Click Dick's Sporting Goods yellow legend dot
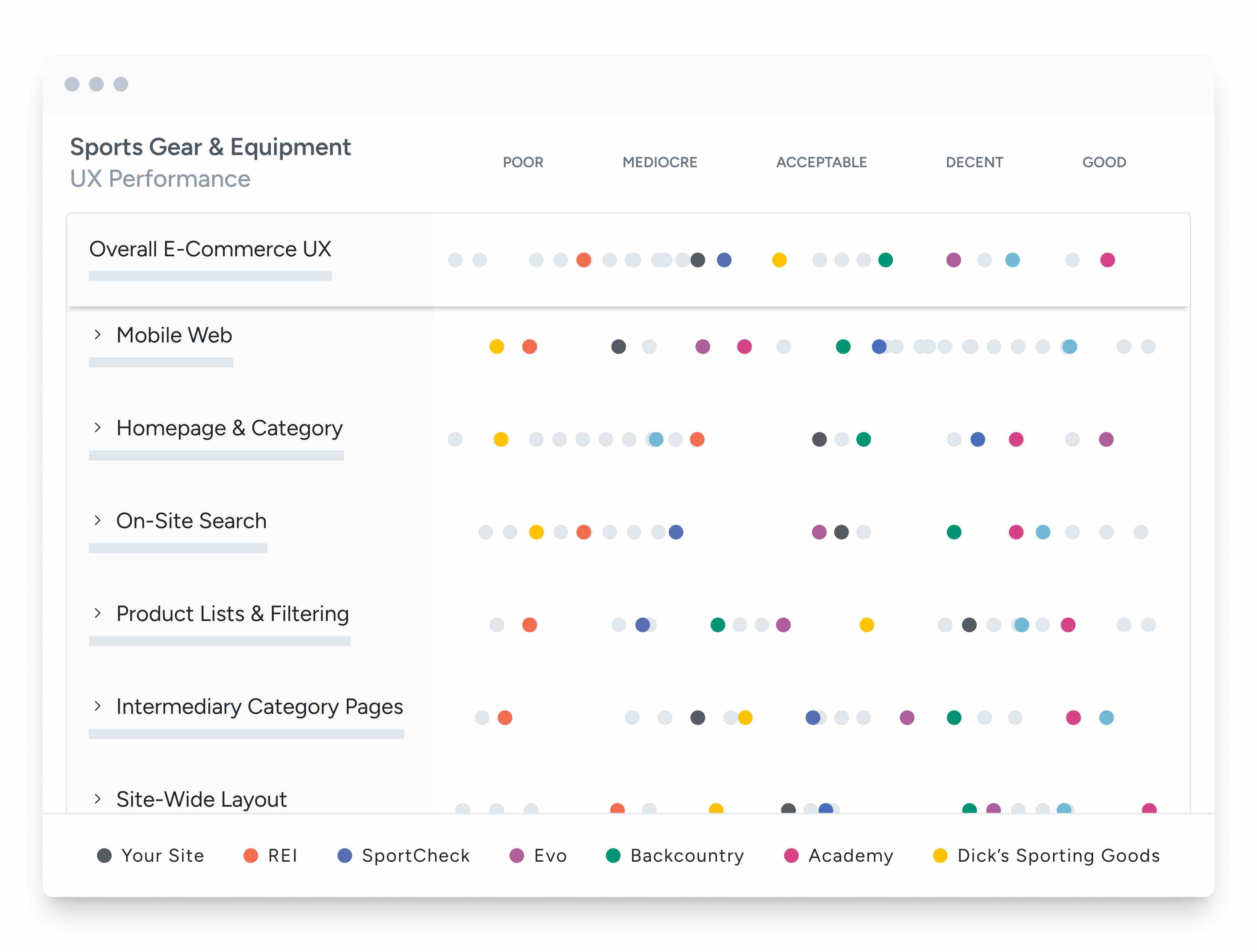1257x952 pixels. [940, 855]
